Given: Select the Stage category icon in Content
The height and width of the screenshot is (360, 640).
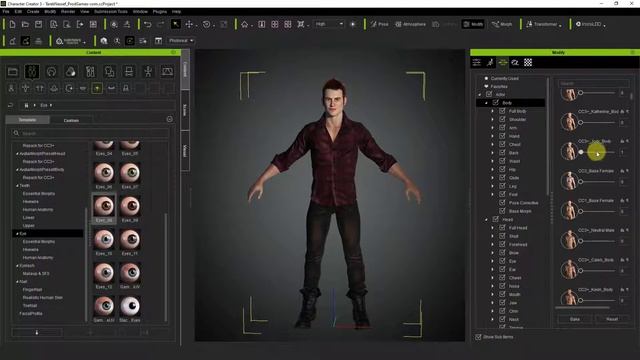Looking at the screenshot, I should coord(167,72).
